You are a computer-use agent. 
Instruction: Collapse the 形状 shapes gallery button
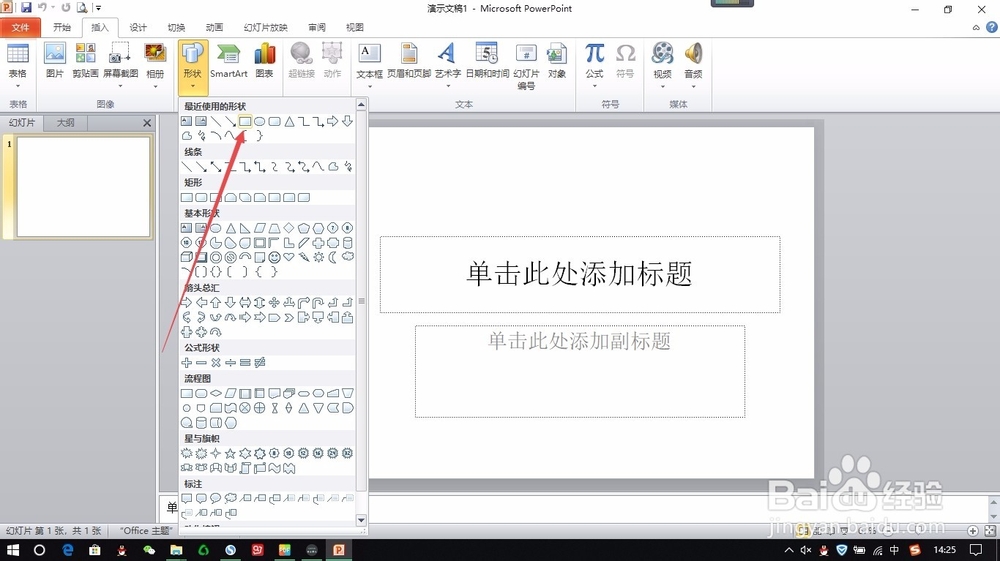click(x=193, y=66)
